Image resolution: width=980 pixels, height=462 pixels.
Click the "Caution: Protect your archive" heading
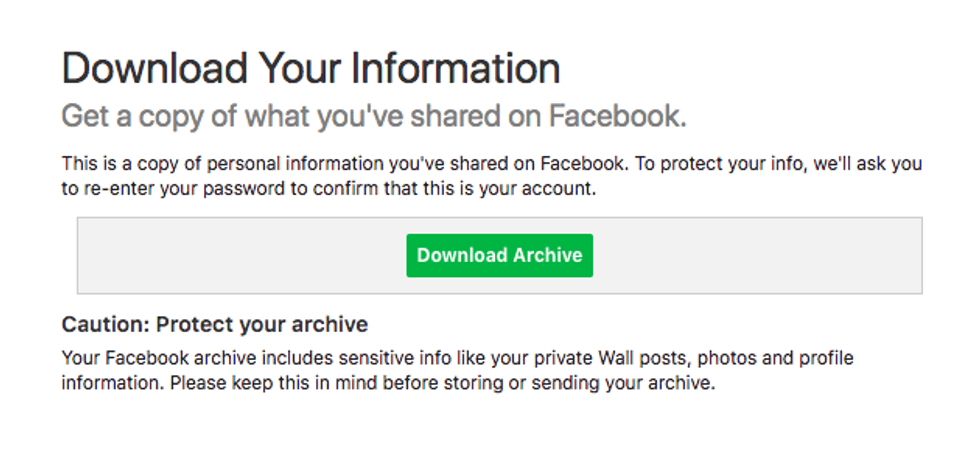215,324
